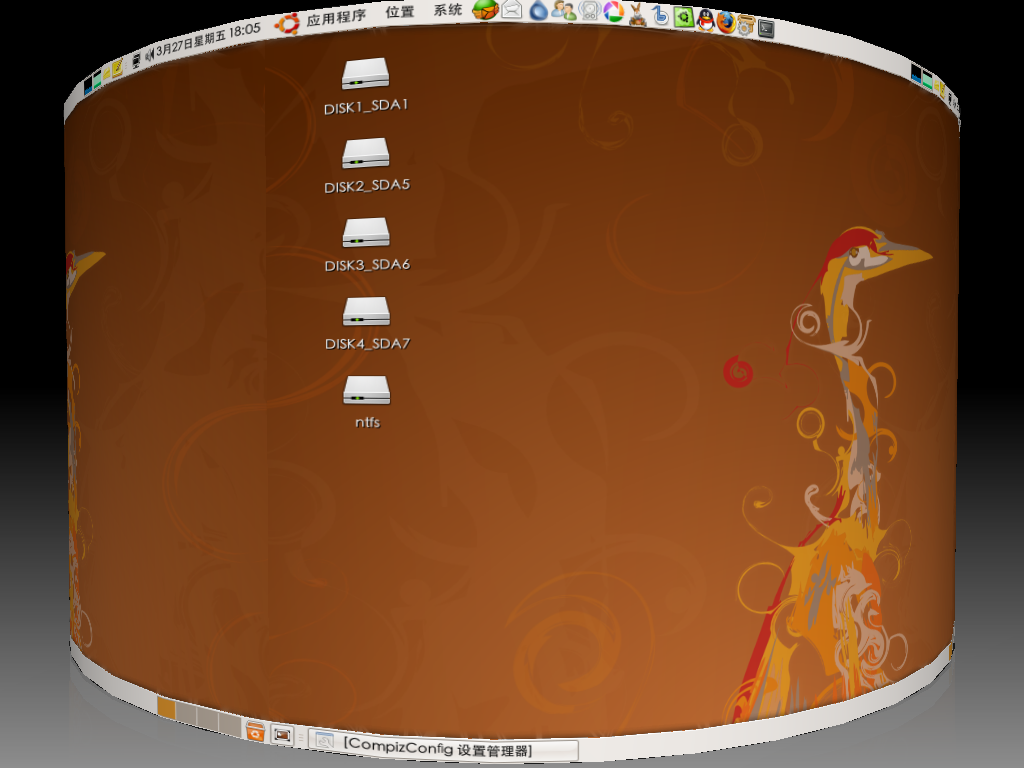This screenshot has height=768, width=1024.
Task: Open the gear settings launcher
Action: pos(745,25)
